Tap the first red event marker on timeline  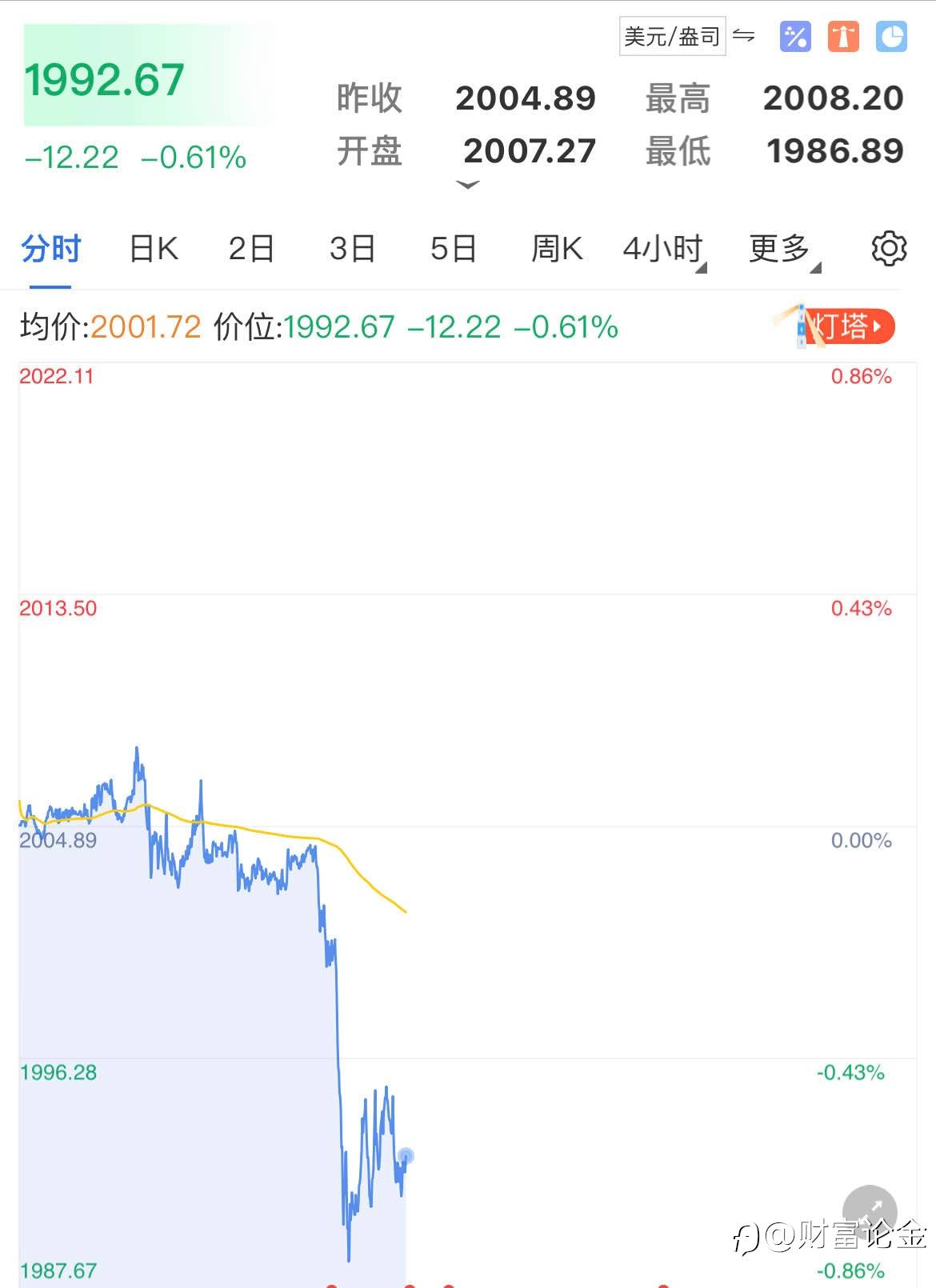(331, 1285)
